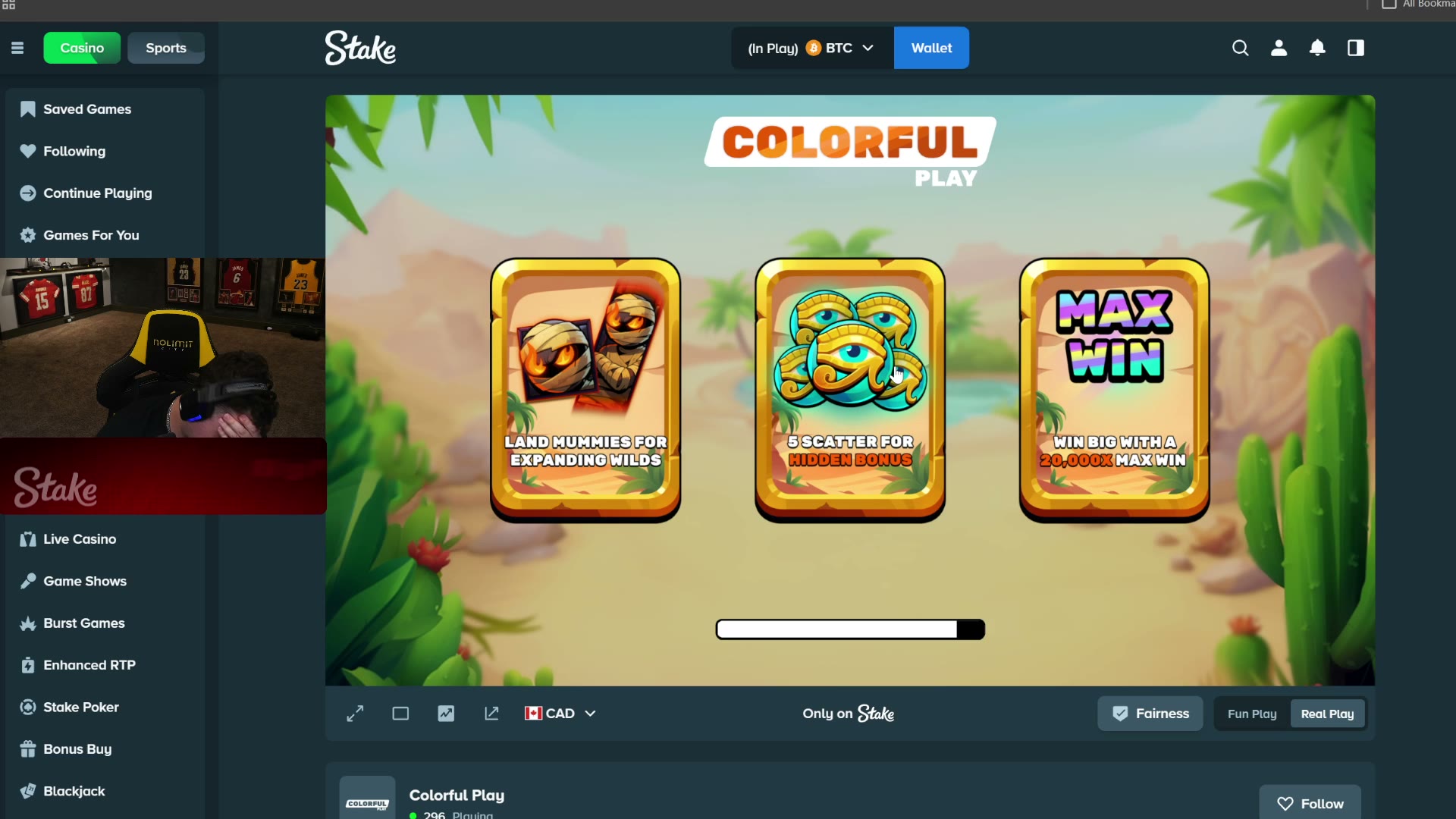Open the live stats chart icon

pyautogui.click(x=446, y=714)
